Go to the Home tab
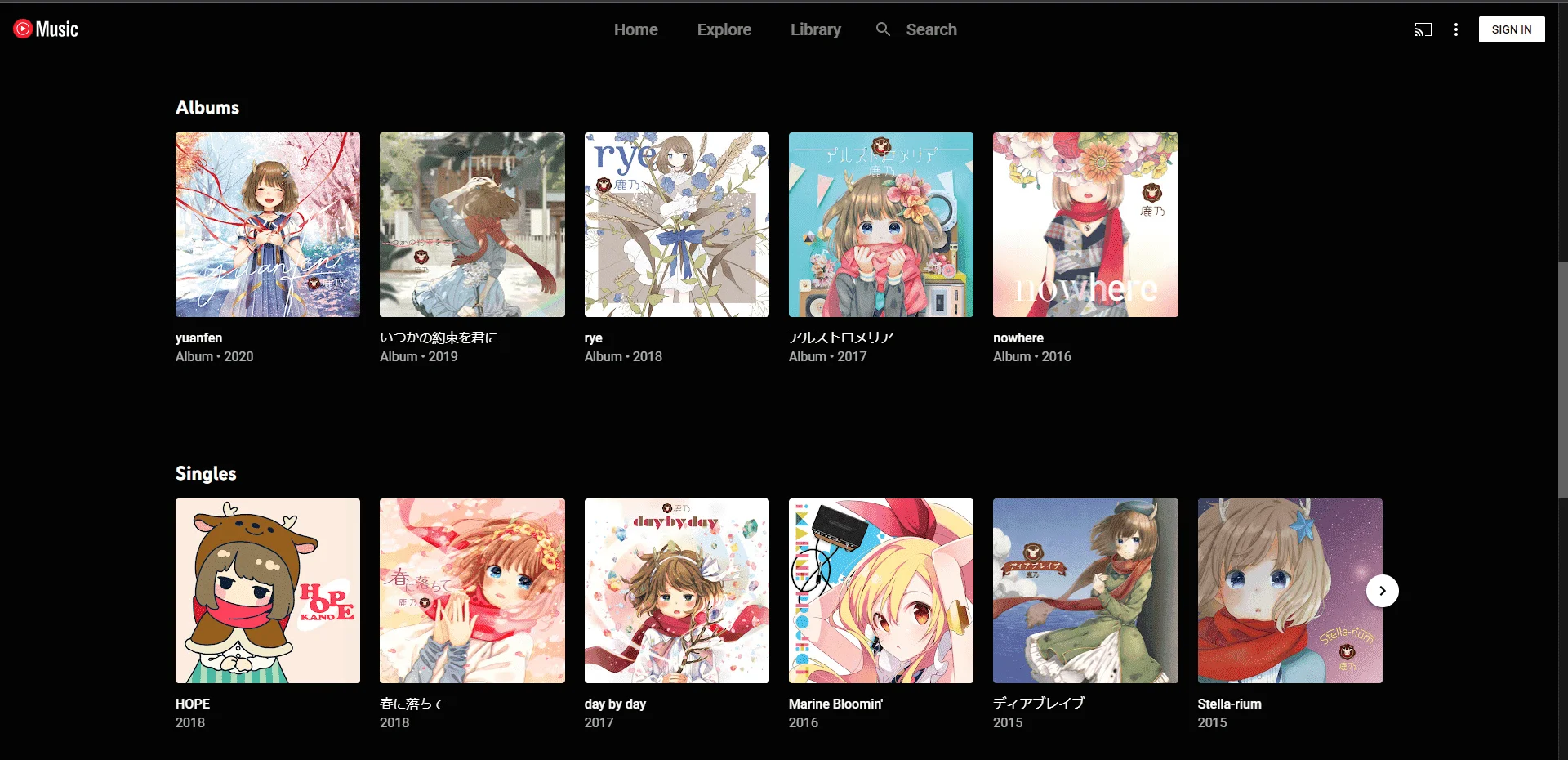Image resolution: width=1568 pixels, height=760 pixels. pos(636,29)
